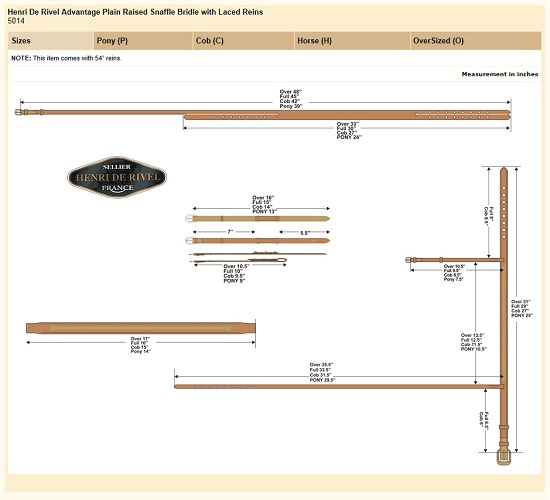This screenshot has width=550, height=500.
Task: Click the silver buckle on crownpiece end
Action: 18,112
